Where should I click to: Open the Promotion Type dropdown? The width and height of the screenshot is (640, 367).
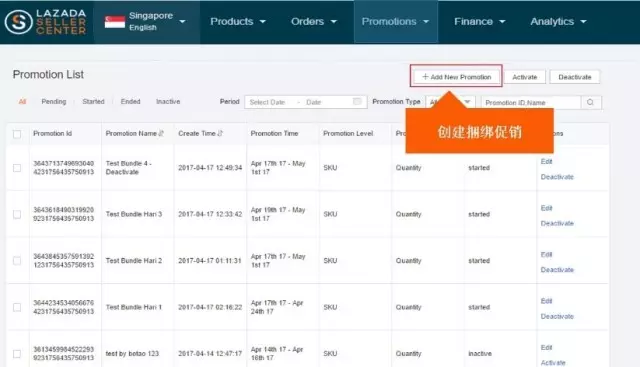450,102
